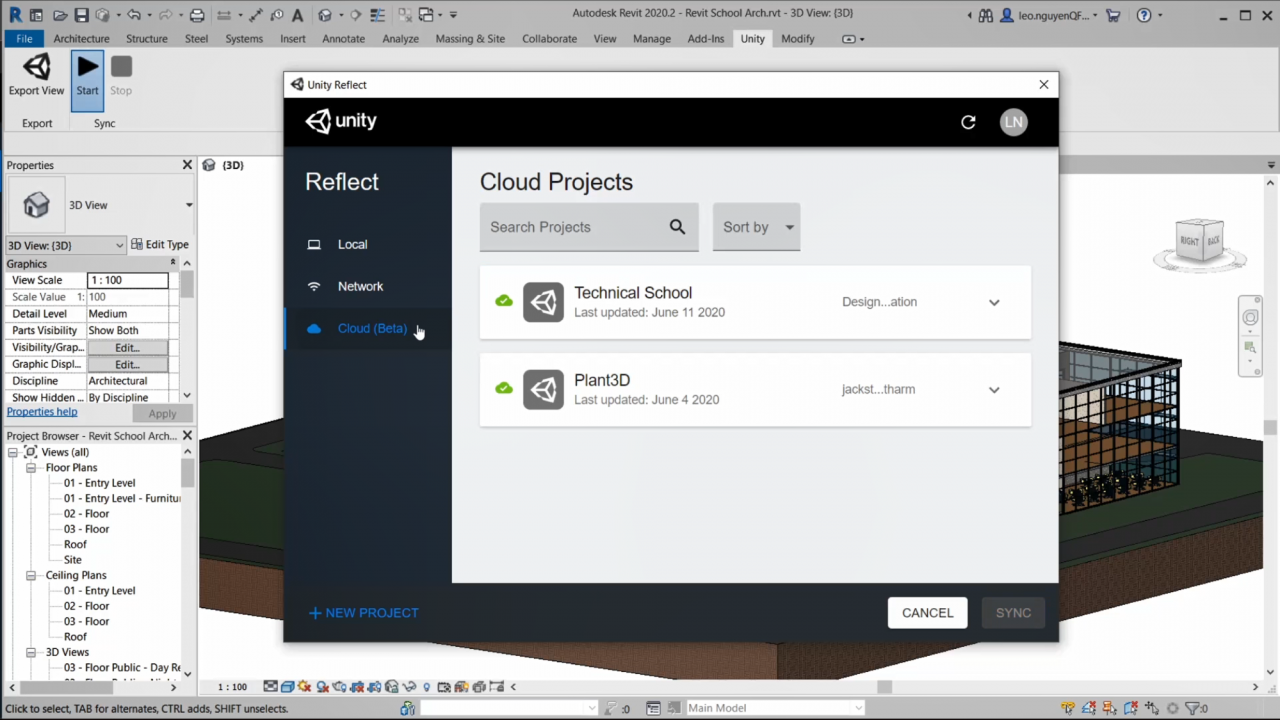Image resolution: width=1280 pixels, height=720 pixels.
Task: Click the Stop sync ribbon button
Action: click(121, 77)
